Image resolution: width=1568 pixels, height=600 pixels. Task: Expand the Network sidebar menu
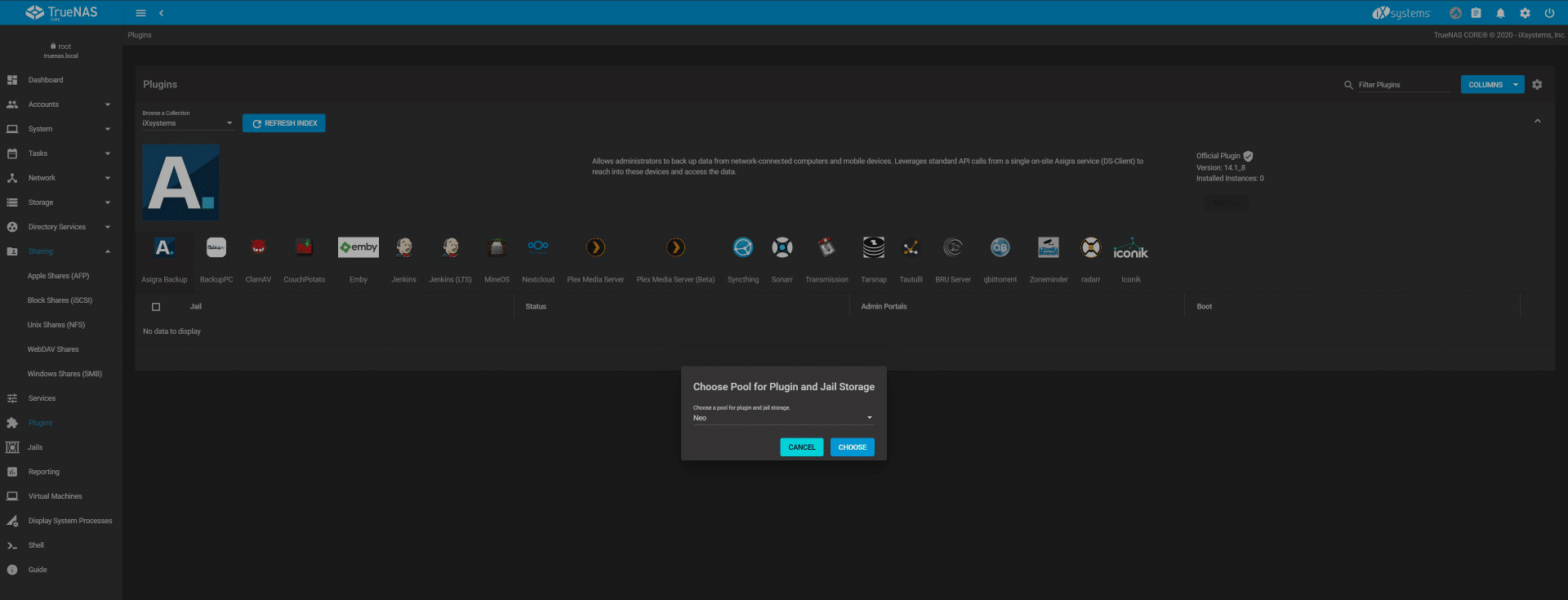pos(61,178)
